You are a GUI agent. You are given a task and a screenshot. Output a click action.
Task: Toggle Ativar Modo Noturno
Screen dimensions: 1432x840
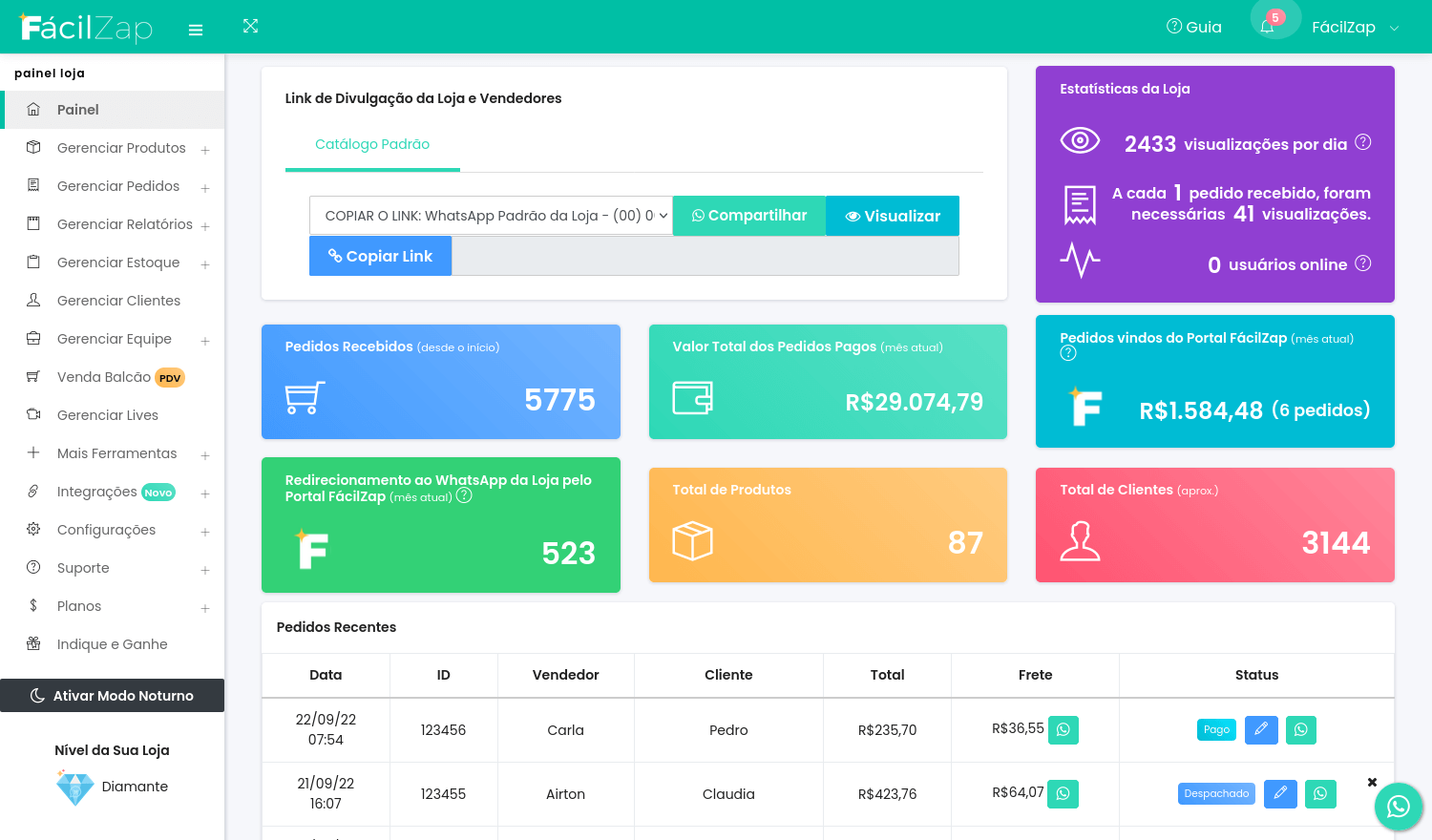tap(112, 696)
